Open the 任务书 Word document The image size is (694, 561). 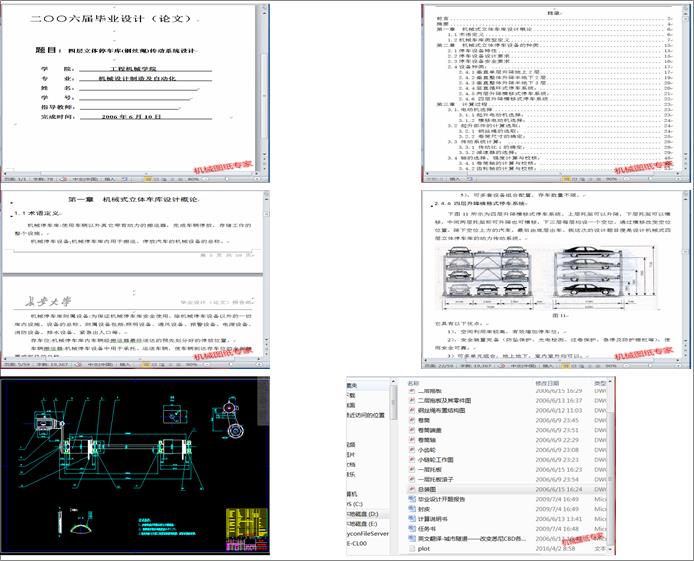(427, 529)
